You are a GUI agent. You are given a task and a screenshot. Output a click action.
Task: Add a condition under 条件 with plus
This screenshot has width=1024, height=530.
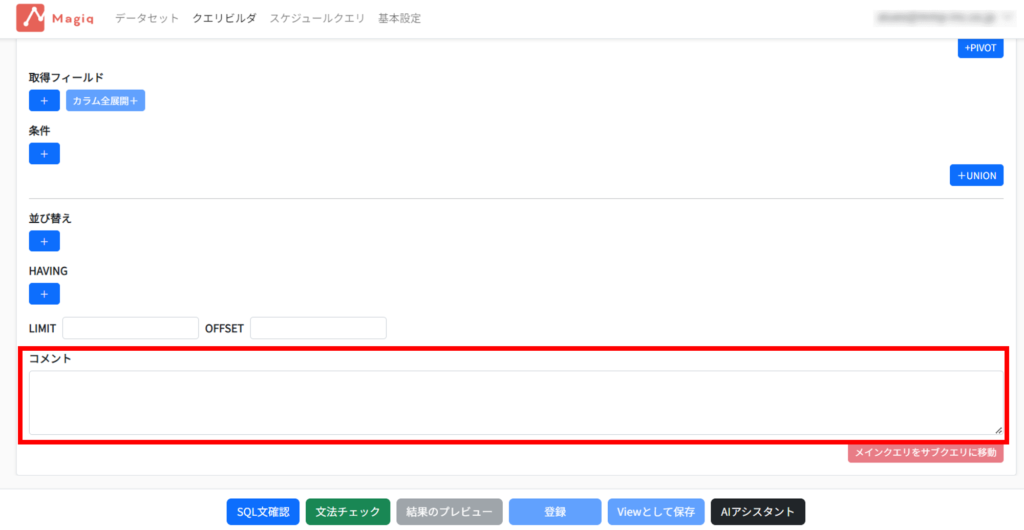coord(44,154)
